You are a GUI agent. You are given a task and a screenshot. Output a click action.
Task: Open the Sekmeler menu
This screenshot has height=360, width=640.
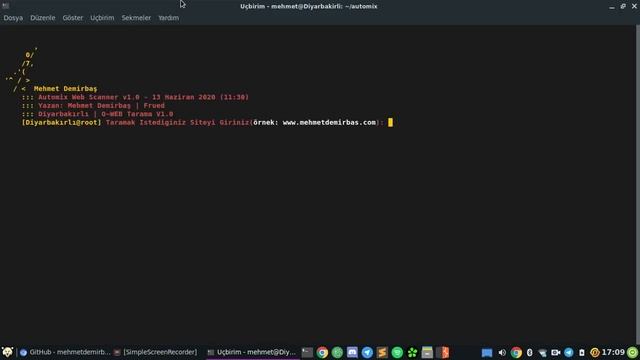click(x=136, y=18)
